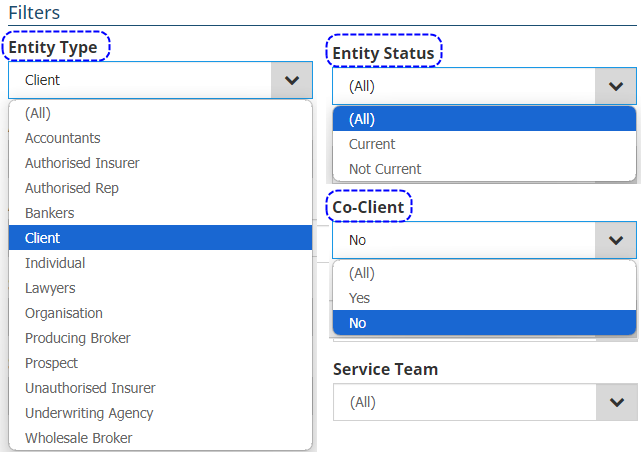This screenshot has width=641, height=453.
Task: Choose Prospect from Entity Type list
Action: click(x=51, y=363)
